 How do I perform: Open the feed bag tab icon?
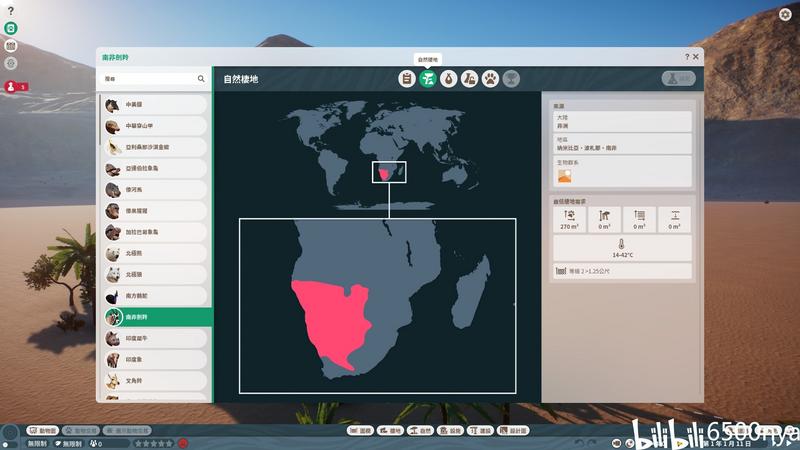(448, 79)
